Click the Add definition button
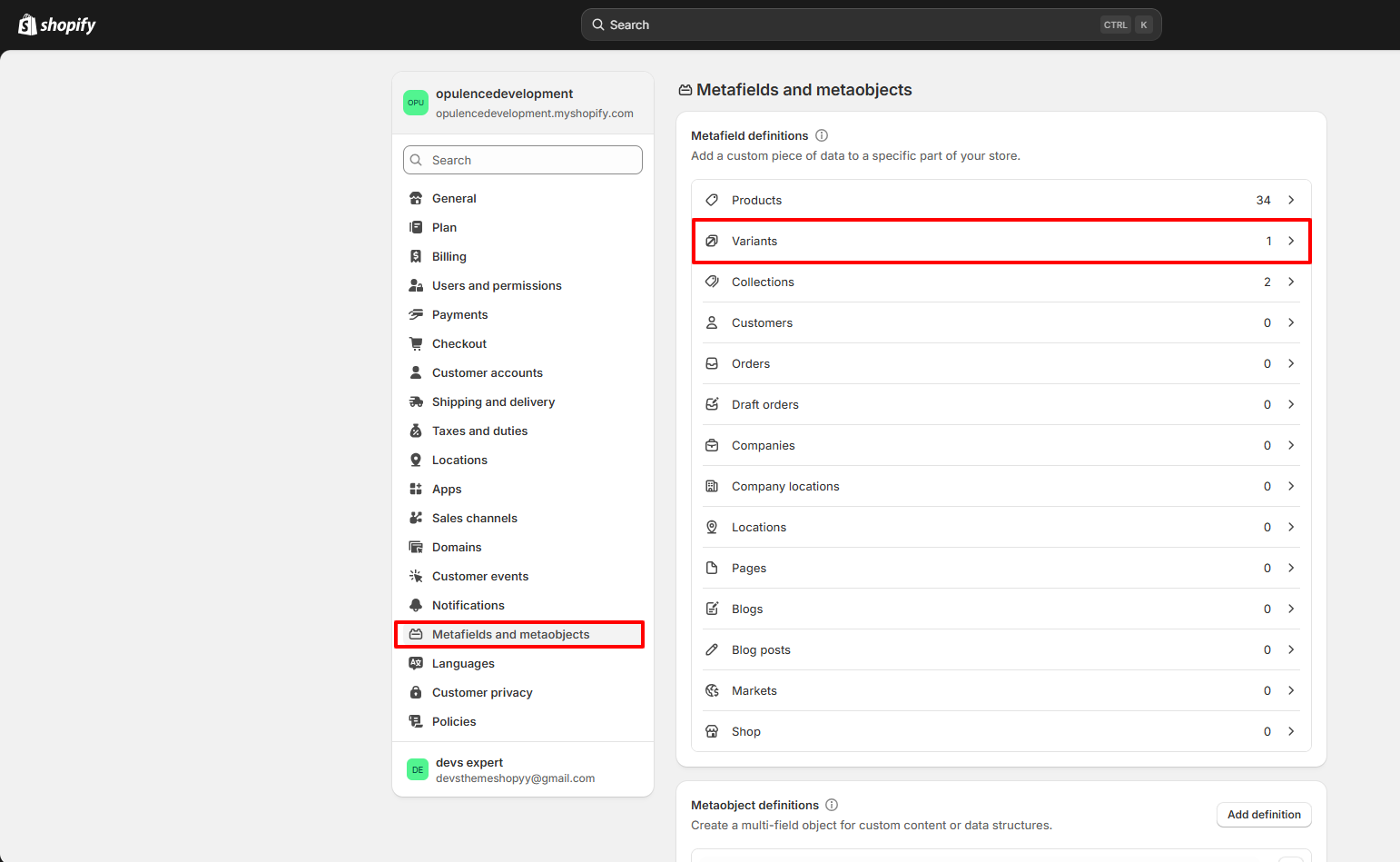Image resolution: width=1400 pixels, height=862 pixels. click(1264, 815)
